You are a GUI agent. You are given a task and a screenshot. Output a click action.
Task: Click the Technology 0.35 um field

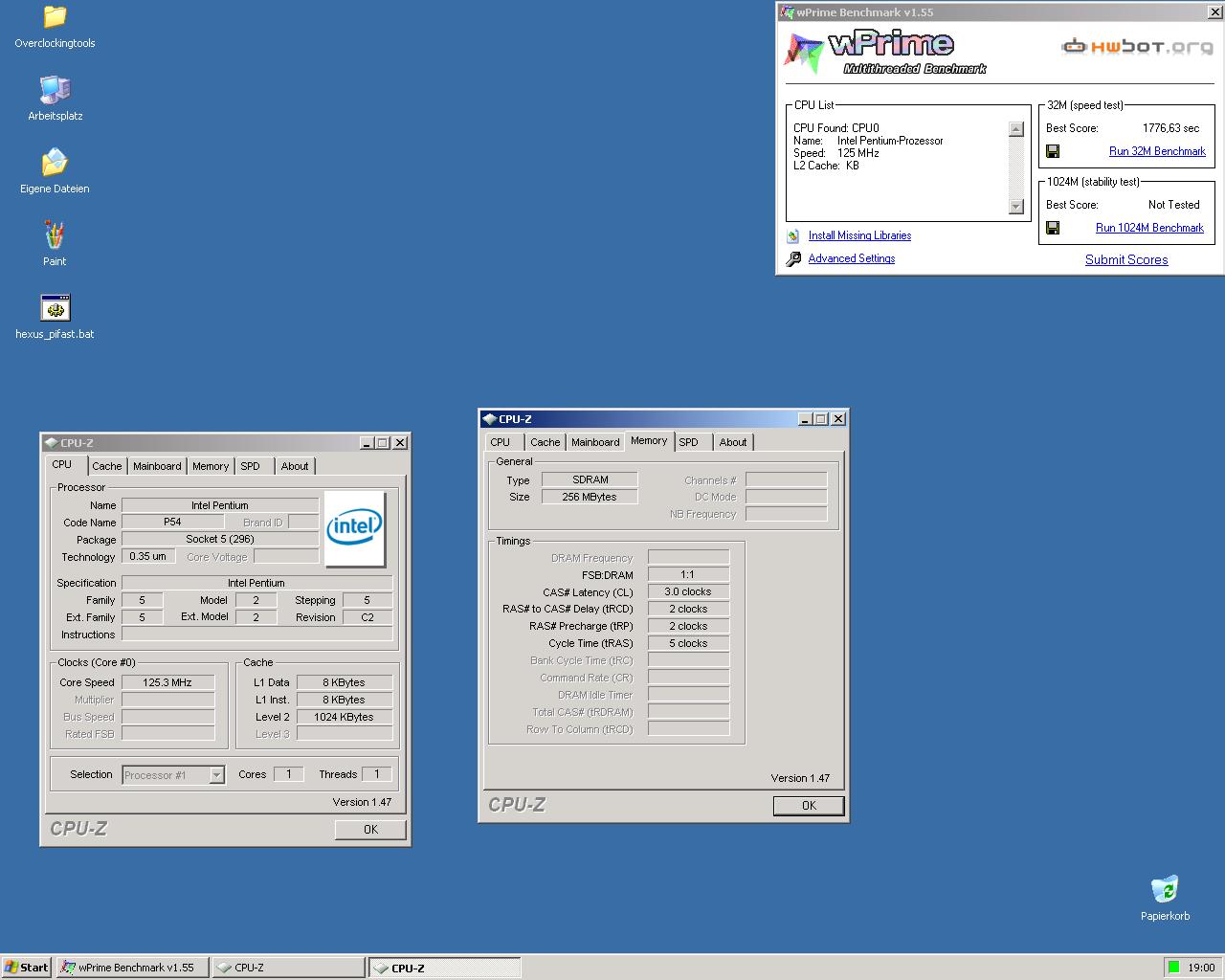[x=148, y=556]
